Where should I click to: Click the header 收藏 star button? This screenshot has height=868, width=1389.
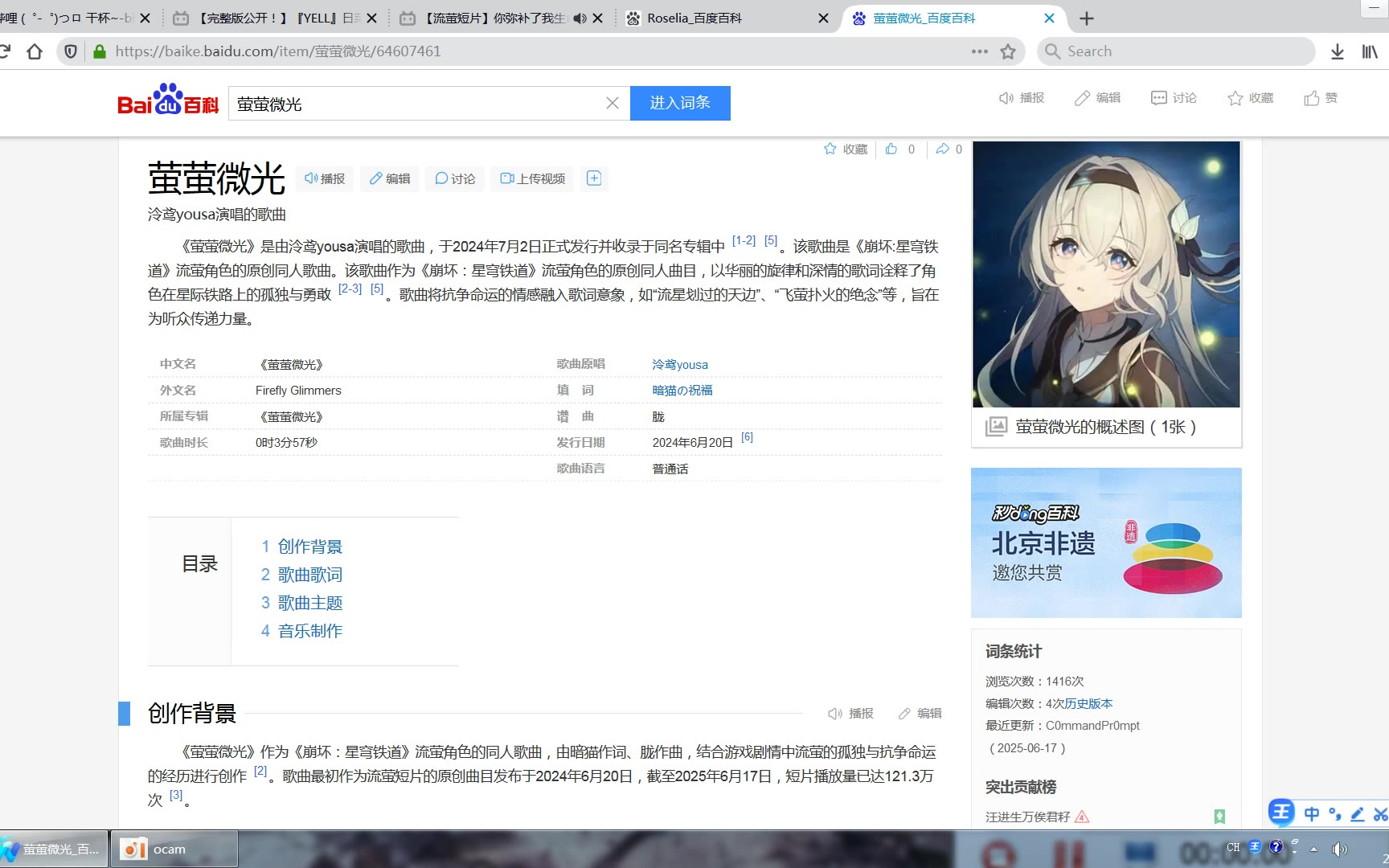[1251, 98]
